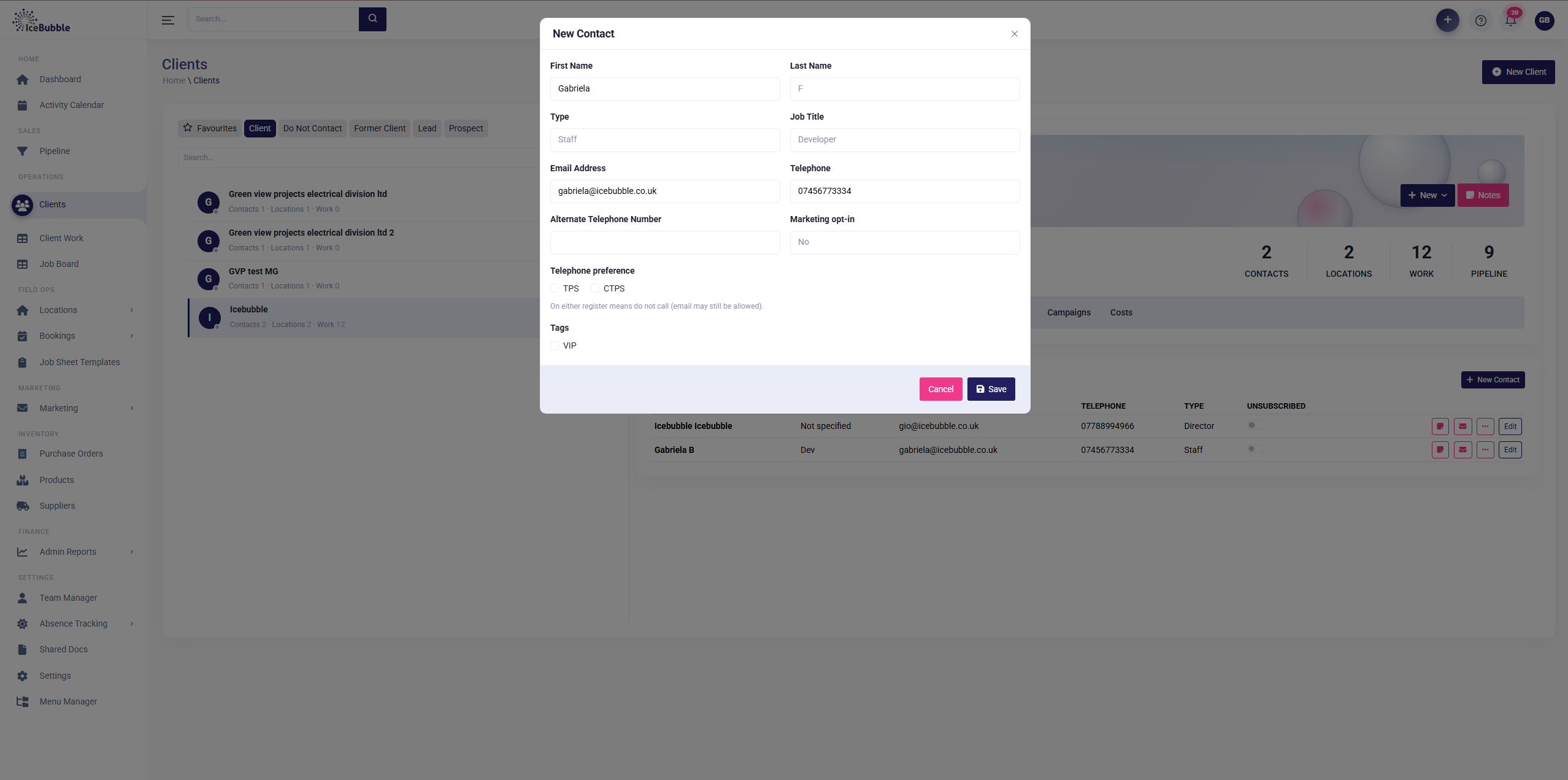Screen dimensions: 1568x780
Task: Open the GB user avatar menu
Action: 1545,20
